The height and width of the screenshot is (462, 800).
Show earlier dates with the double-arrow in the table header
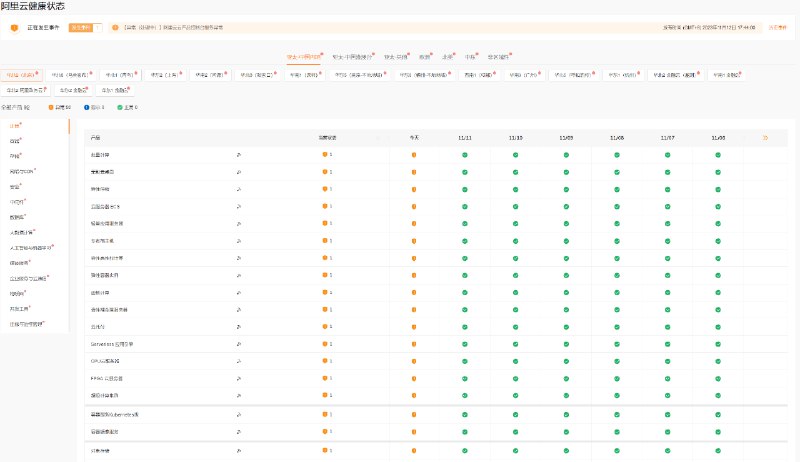pos(765,138)
